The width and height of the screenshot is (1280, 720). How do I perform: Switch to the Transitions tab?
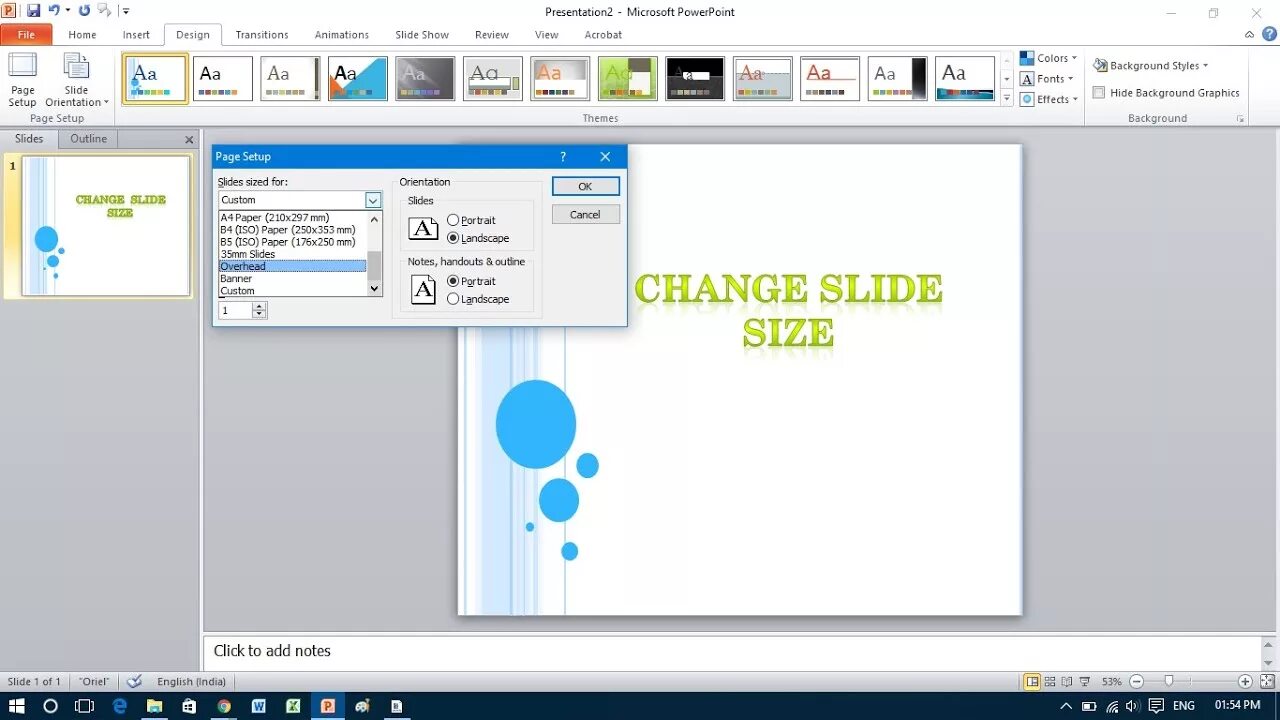tap(262, 35)
